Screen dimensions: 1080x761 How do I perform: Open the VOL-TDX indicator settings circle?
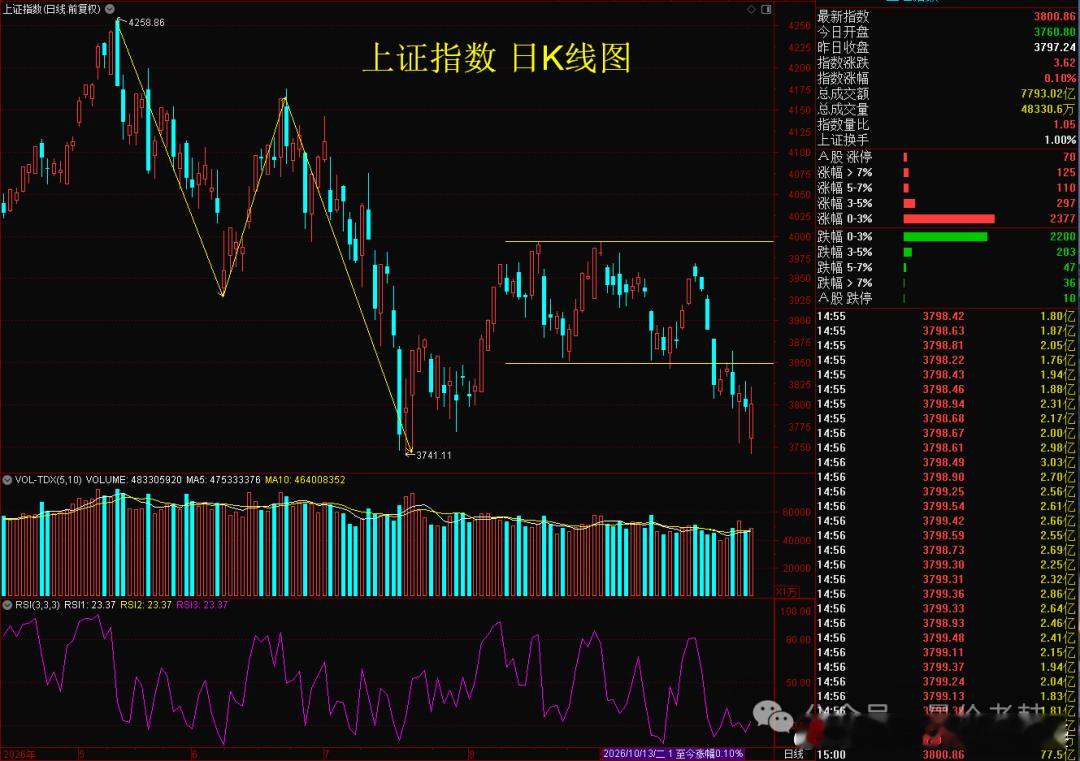click(x=8, y=479)
